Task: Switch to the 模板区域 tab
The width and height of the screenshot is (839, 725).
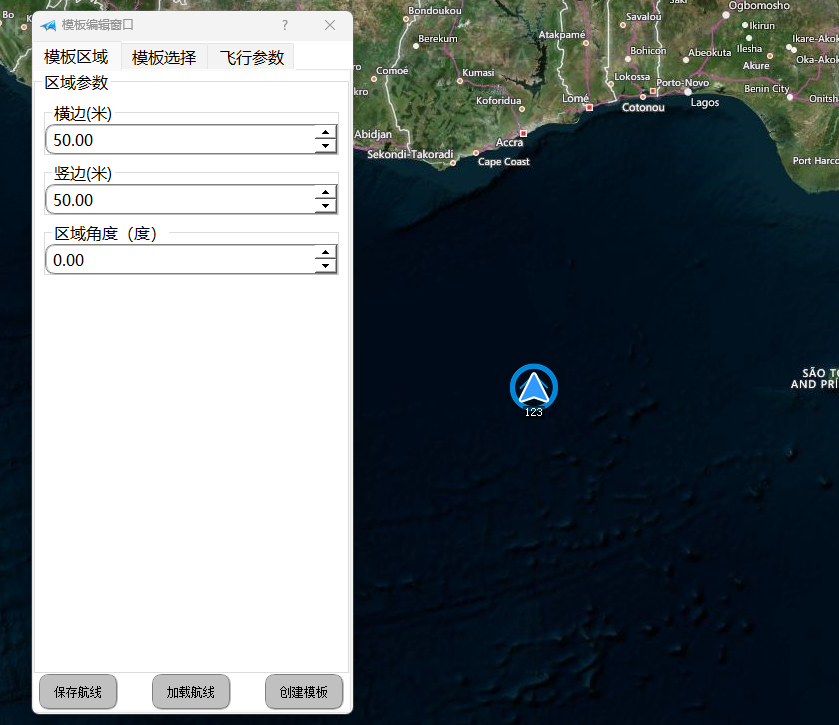Action: (x=77, y=57)
